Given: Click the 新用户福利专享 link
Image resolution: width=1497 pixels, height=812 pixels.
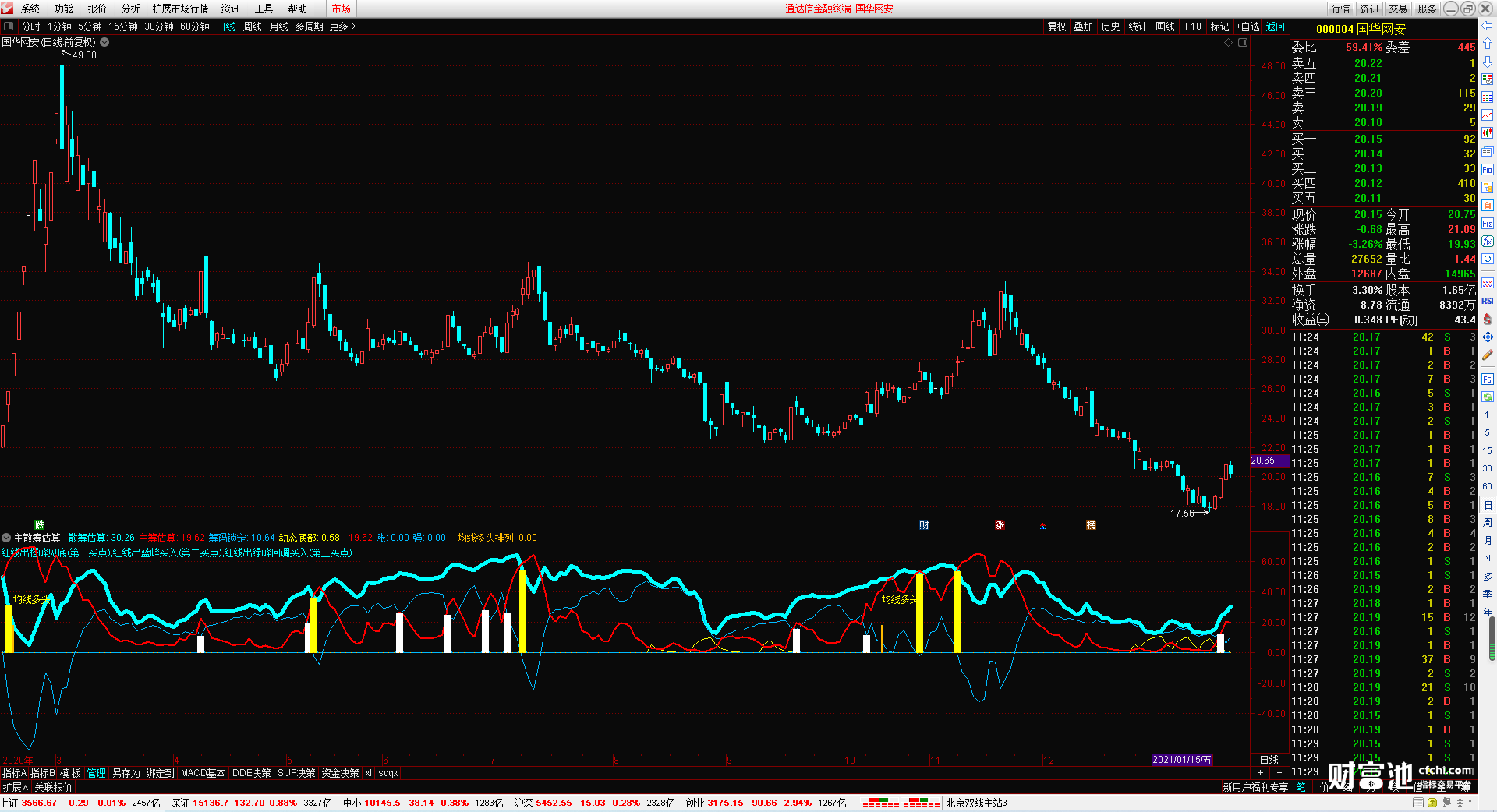Looking at the screenshot, I should 1255,787.
